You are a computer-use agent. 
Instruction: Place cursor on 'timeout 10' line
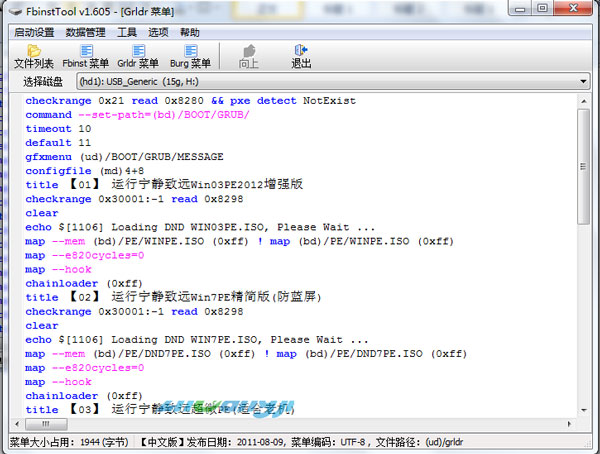(58, 129)
